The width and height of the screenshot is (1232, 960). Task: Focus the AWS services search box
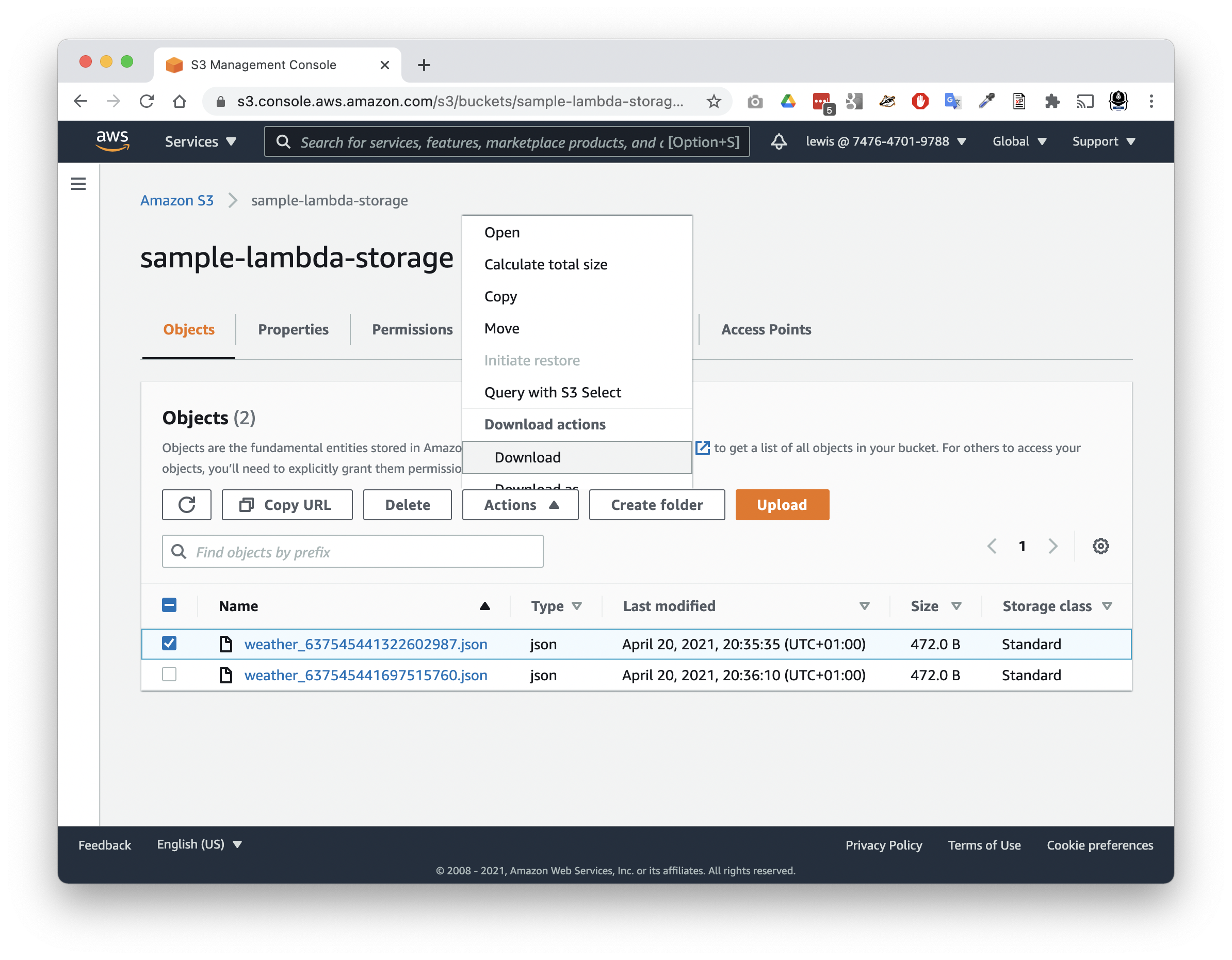click(x=507, y=141)
